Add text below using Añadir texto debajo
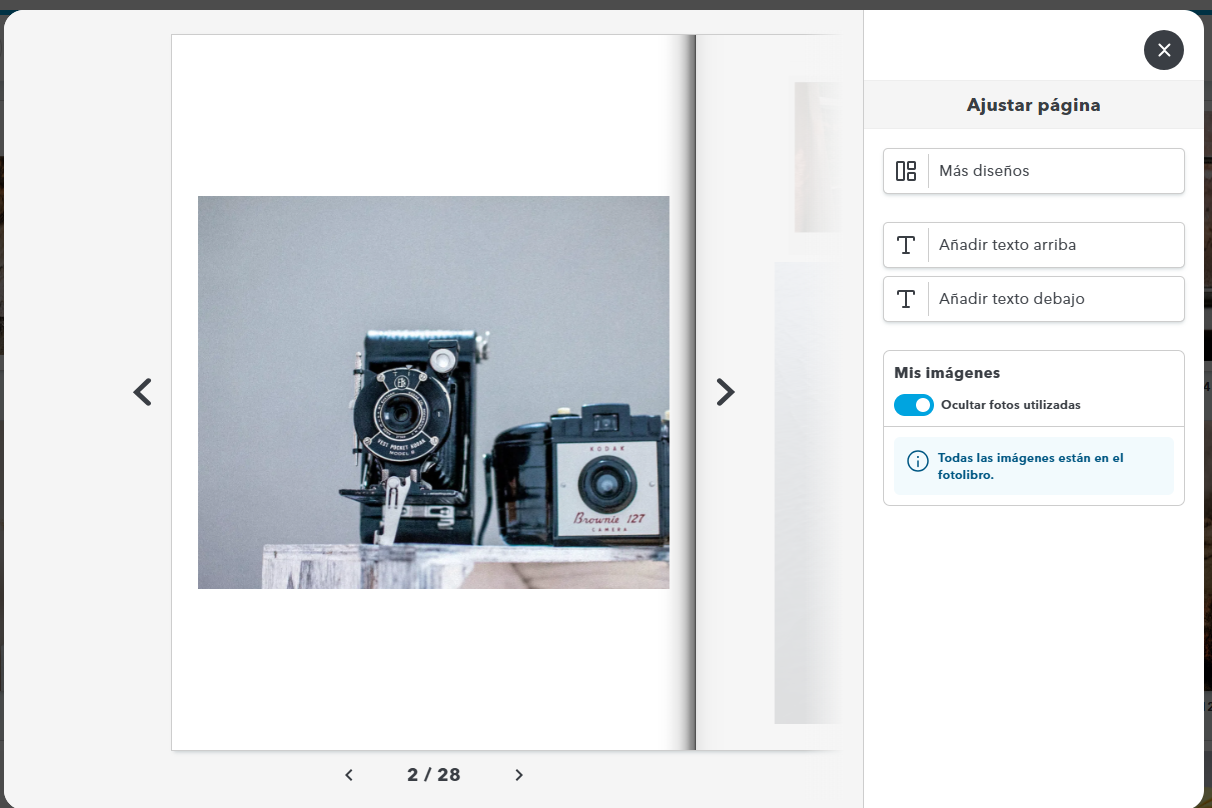The image size is (1212, 808). (x=1034, y=299)
